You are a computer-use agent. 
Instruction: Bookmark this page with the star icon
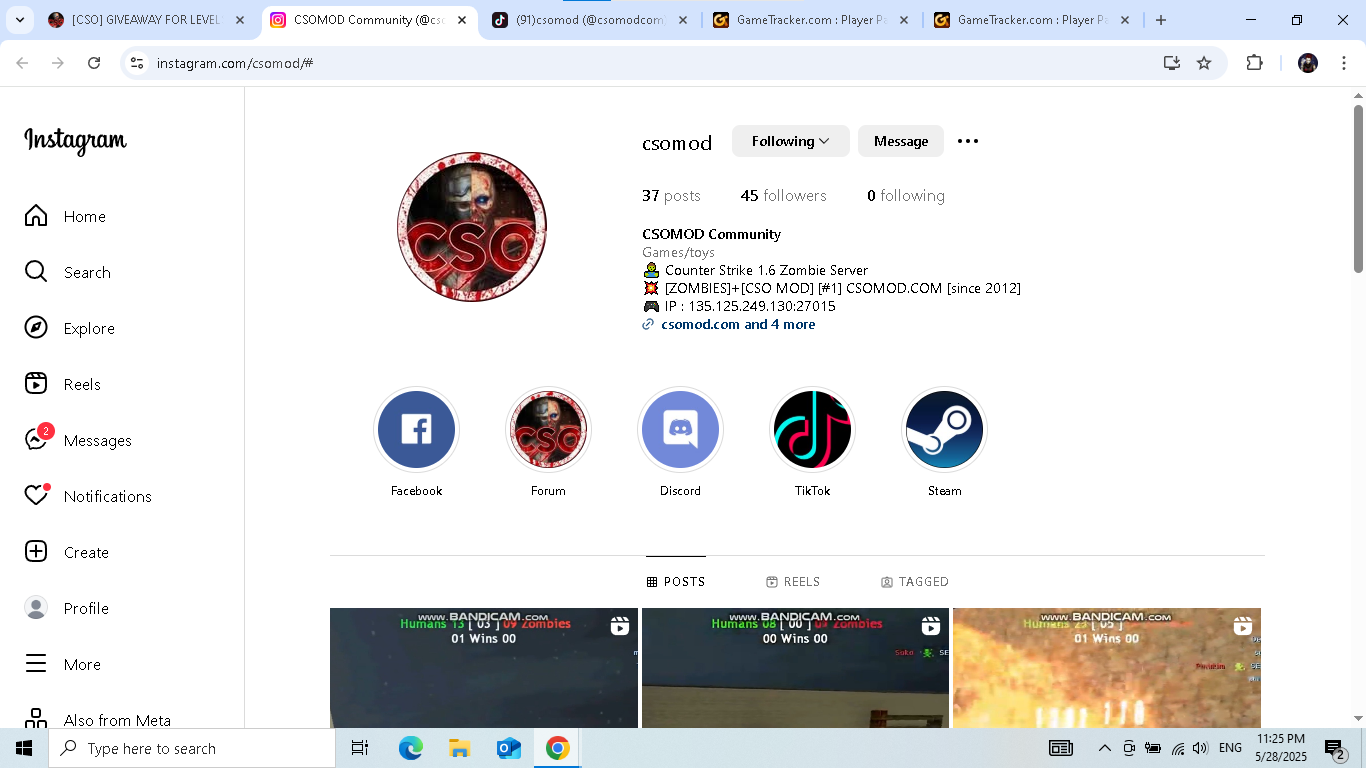click(1204, 63)
